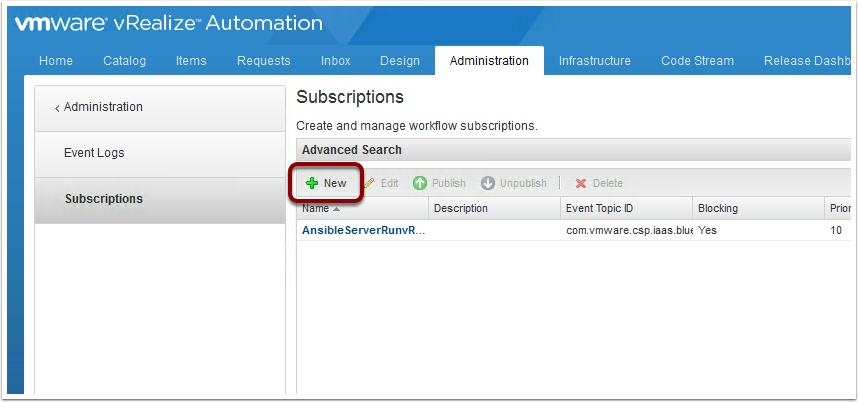This screenshot has height=402, width=858.
Task: Open the Infrastructure tab
Action: tap(595, 61)
